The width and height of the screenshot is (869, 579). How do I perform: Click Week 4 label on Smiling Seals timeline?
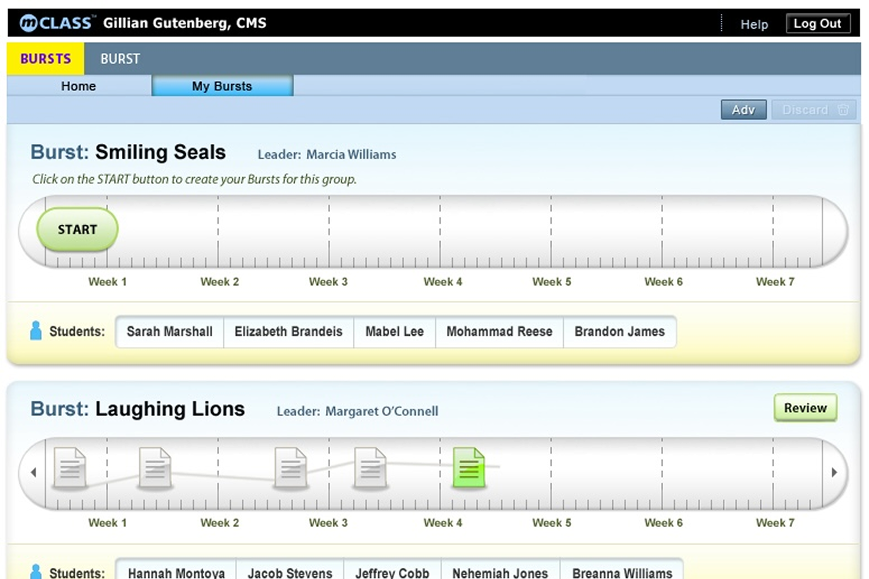443,281
